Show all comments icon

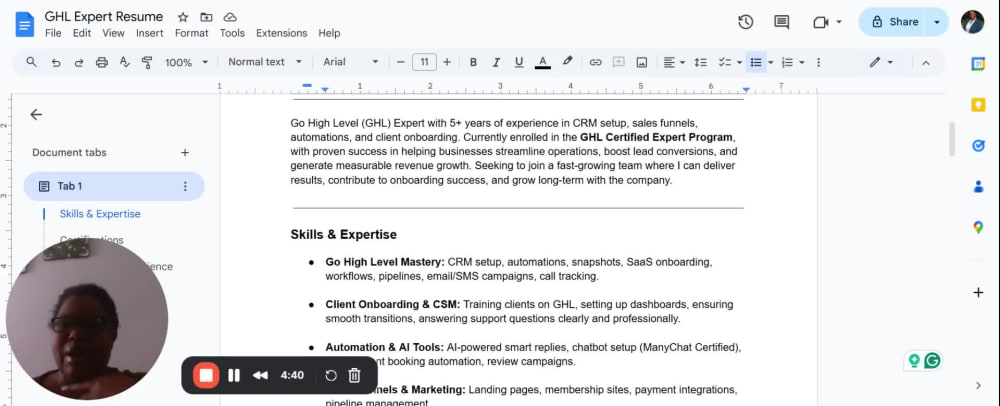tap(781, 22)
